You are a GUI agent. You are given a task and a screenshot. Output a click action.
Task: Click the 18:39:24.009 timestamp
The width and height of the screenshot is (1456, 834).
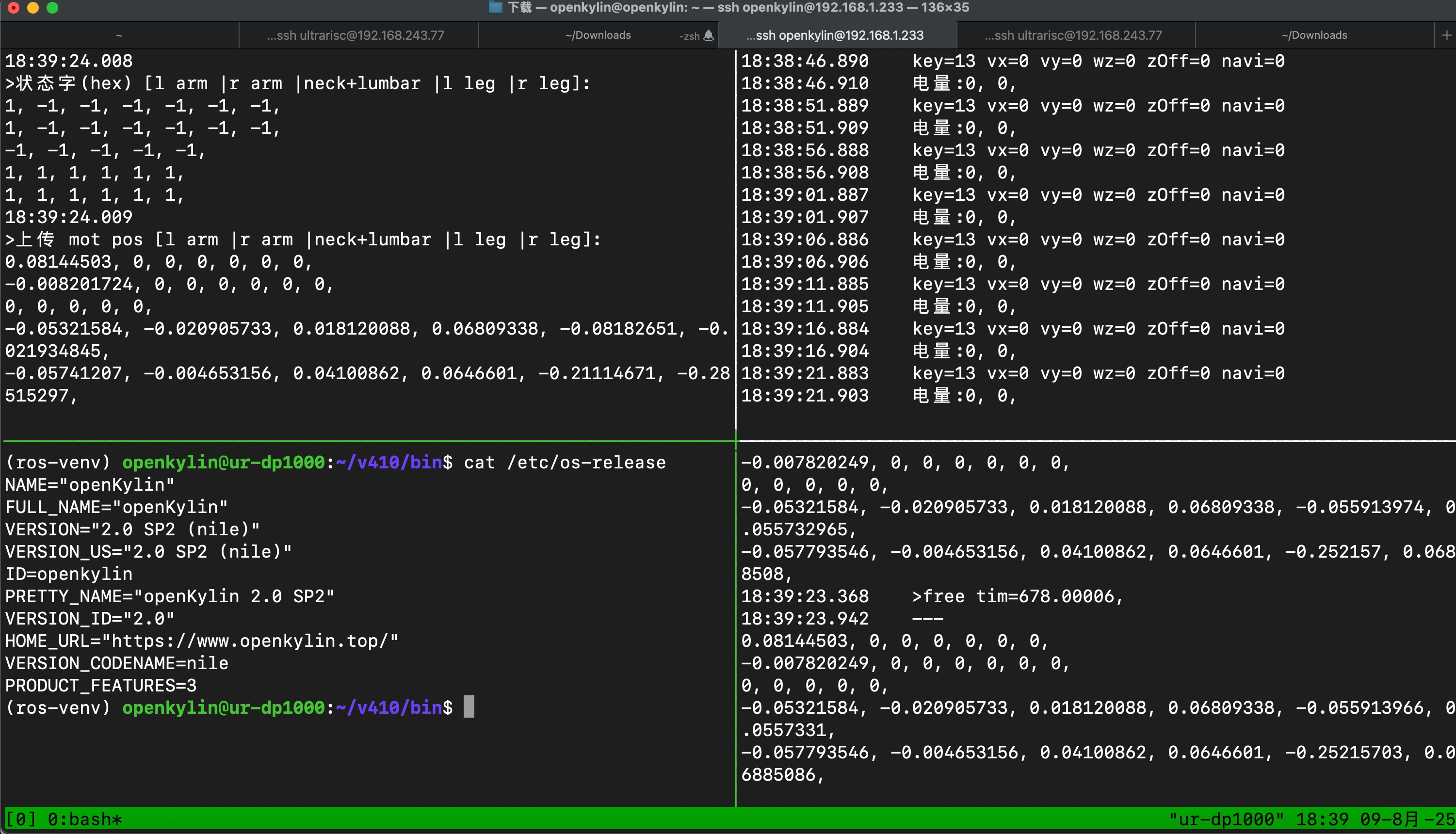tap(69, 217)
